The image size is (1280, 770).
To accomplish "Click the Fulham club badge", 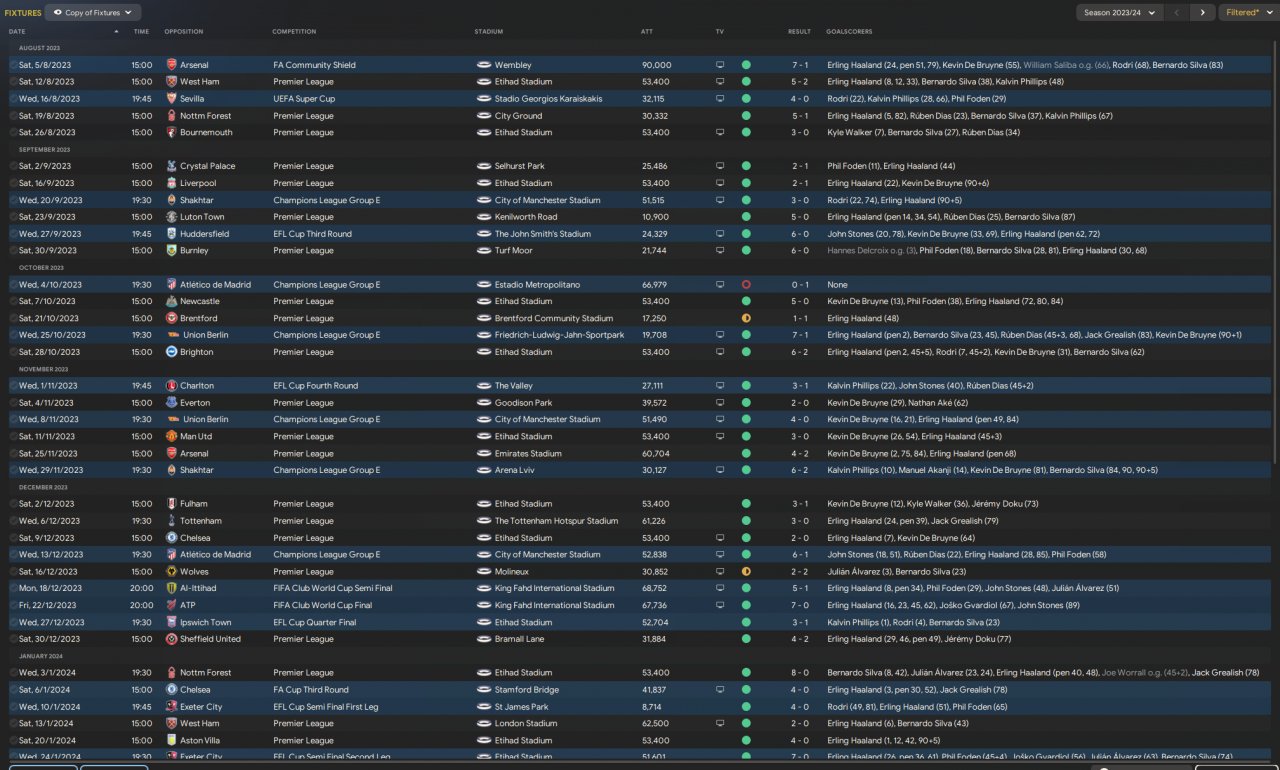I will click(x=171, y=504).
